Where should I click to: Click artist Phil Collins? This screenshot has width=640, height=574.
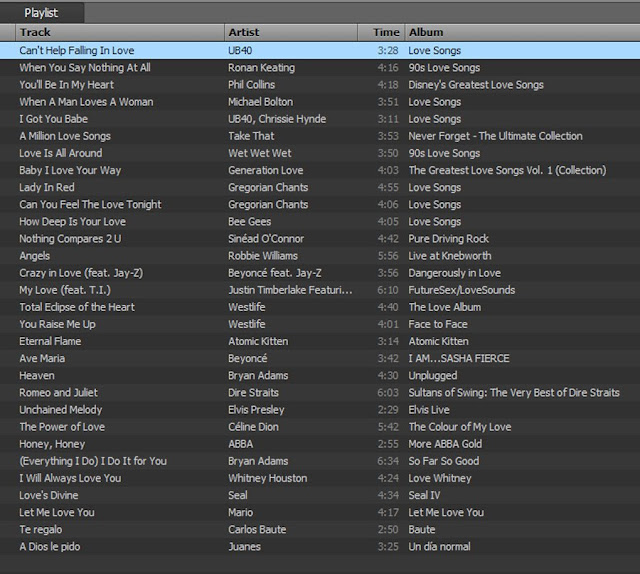pyautogui.click(x=251, y=85)
